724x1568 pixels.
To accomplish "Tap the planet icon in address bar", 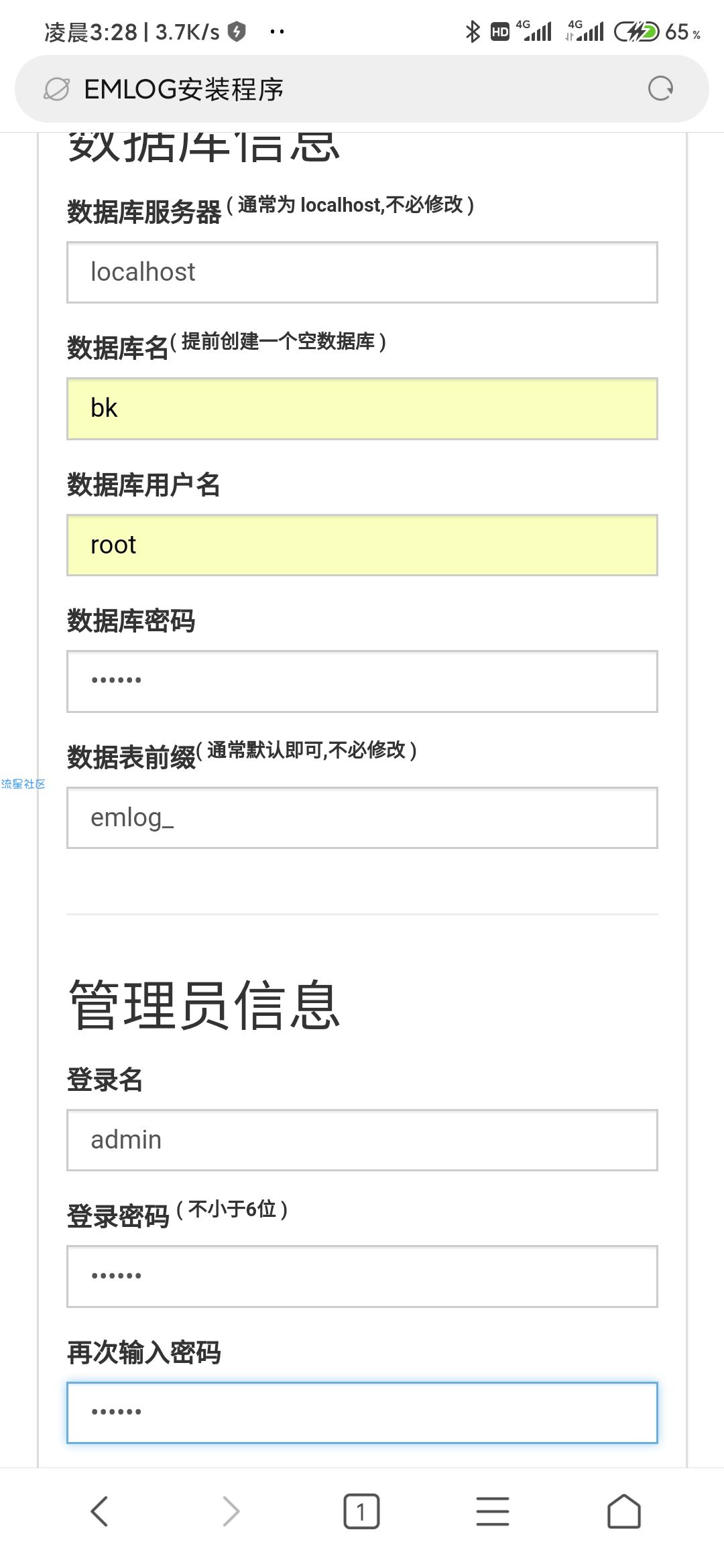I will click(56, 88).
